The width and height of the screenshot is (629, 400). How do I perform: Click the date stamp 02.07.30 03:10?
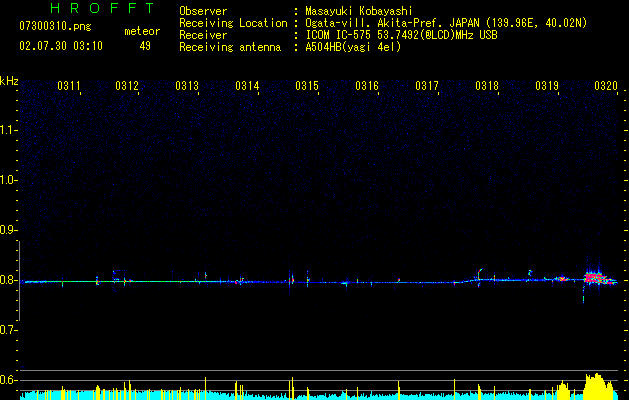point(61,46)
